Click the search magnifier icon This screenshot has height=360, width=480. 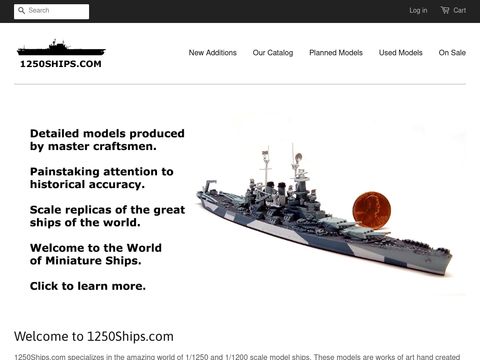coord(21,11)
